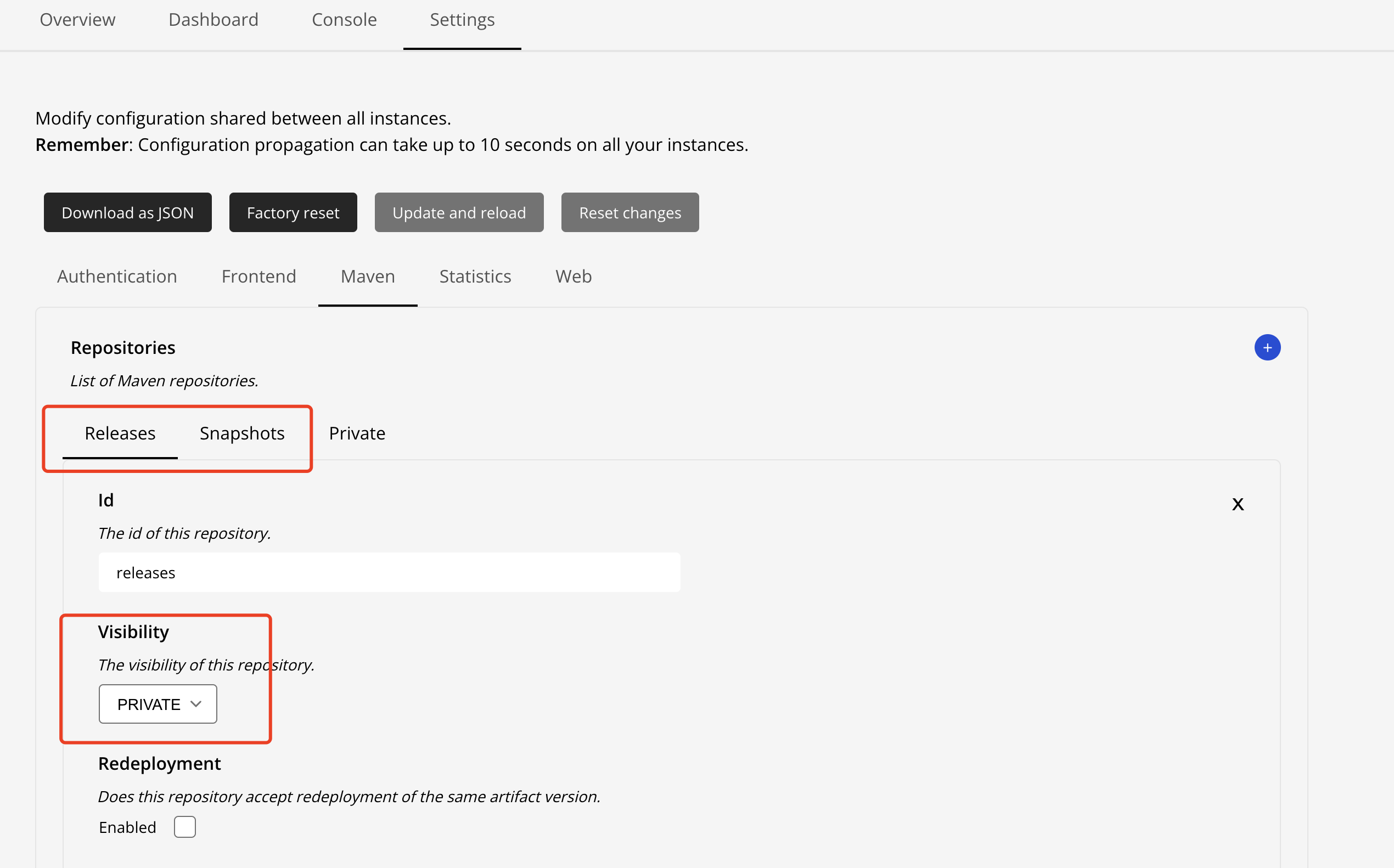Screen dimensions: 1394x868
Task: Click the repository Id input field
Action: coord(389,572)
